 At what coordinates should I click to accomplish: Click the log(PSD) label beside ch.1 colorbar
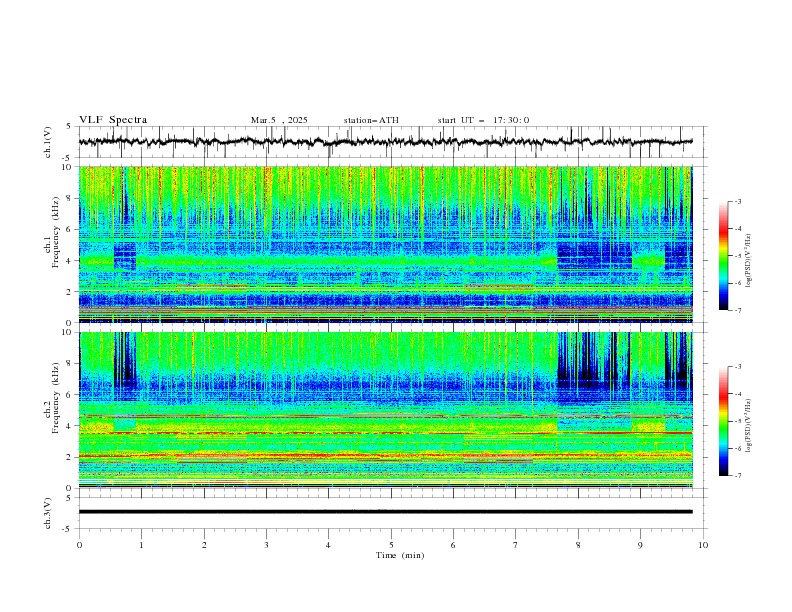coord(748,261)
